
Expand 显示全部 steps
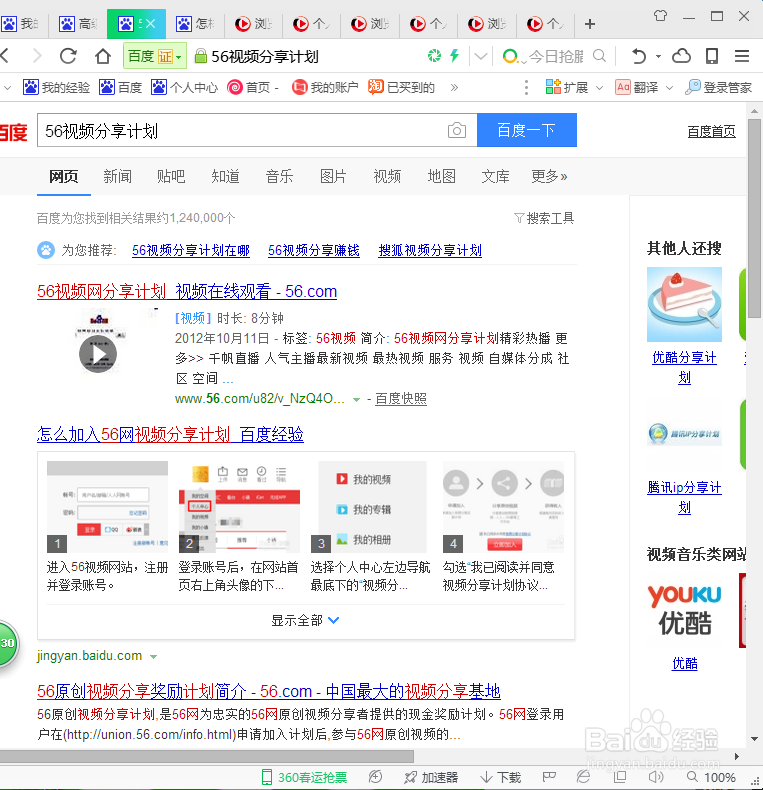coord(305,620)
